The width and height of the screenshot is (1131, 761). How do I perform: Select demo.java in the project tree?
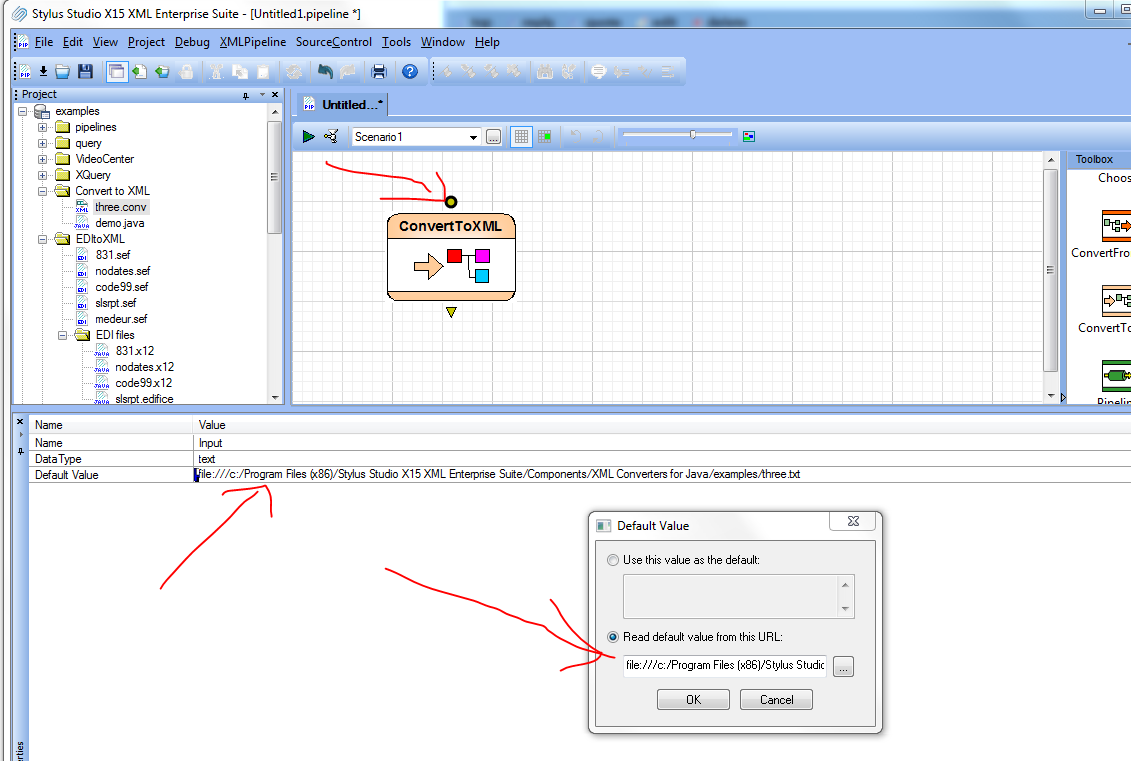tap(120, 223)
